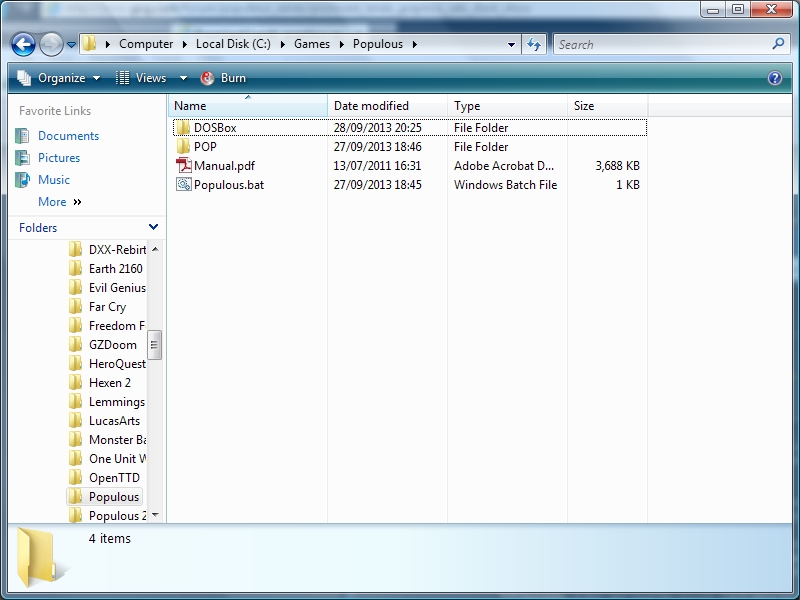This screenshot has width=800, height=600.
Task: Select the Manual.pdf file icon
Action: pyautogui.click(x=183, y=166)
